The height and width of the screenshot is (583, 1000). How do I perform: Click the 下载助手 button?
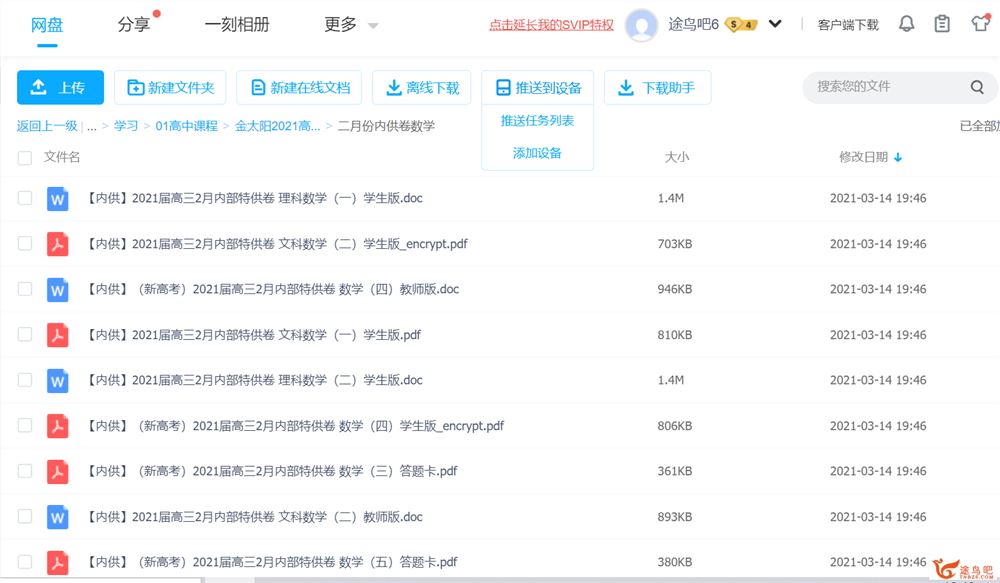pyautogui.click(x=658, y=87)
